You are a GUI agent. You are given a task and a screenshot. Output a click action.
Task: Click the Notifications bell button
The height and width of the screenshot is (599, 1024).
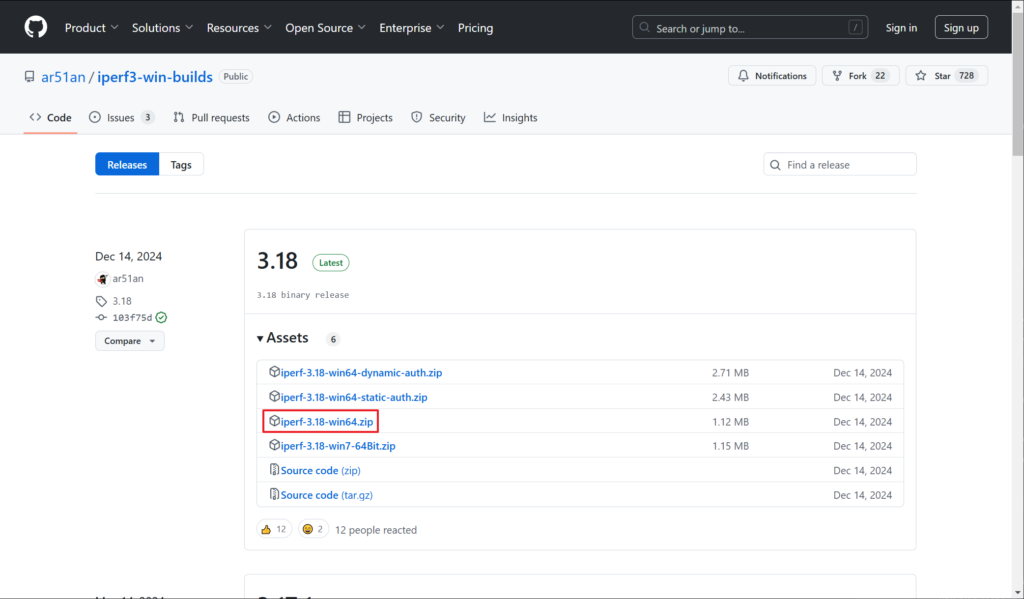(773, 76)
